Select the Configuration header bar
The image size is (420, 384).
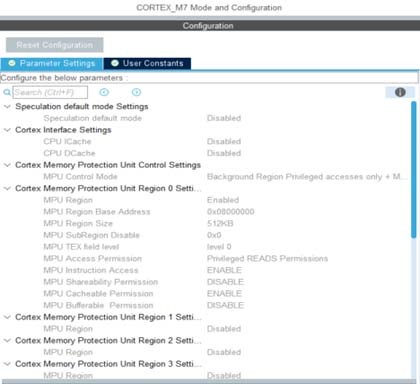pos(209,26)
